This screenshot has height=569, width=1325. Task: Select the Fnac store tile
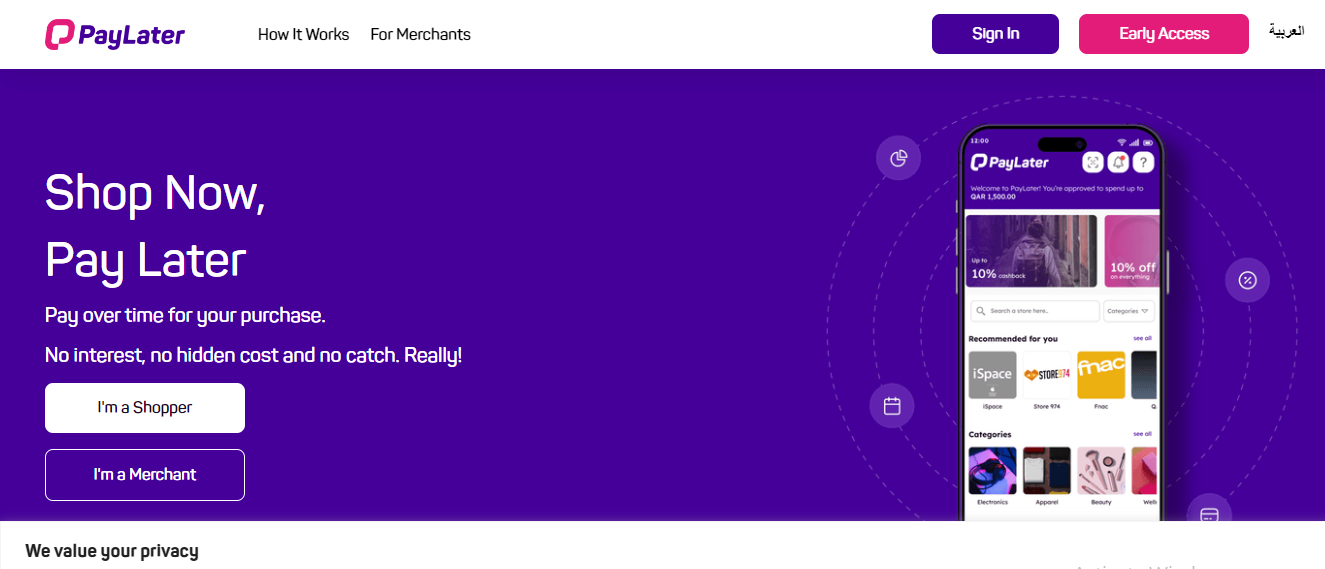(1101, 375)
